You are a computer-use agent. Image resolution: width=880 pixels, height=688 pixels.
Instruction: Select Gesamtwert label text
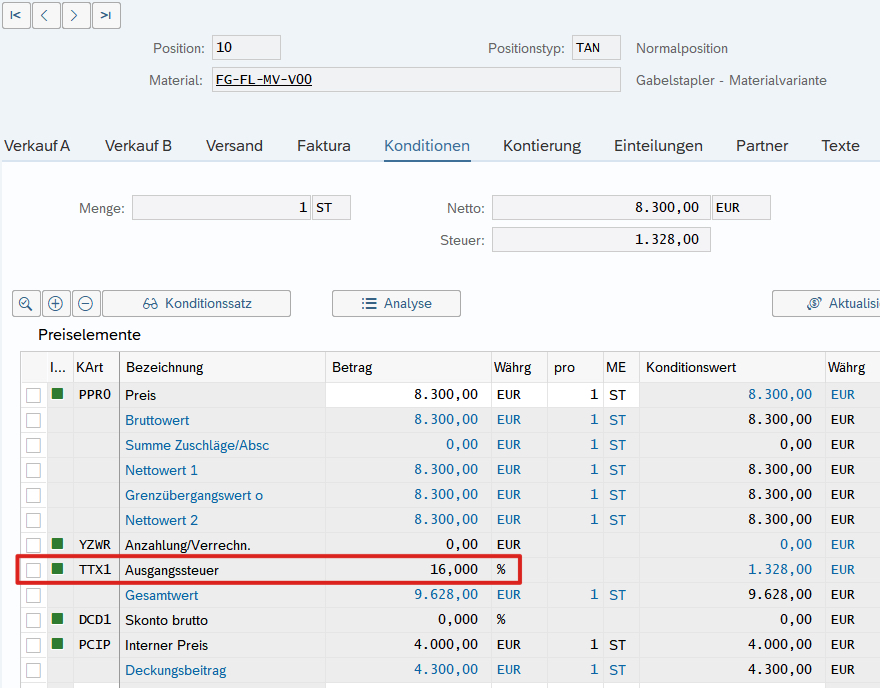coord(162,595)
